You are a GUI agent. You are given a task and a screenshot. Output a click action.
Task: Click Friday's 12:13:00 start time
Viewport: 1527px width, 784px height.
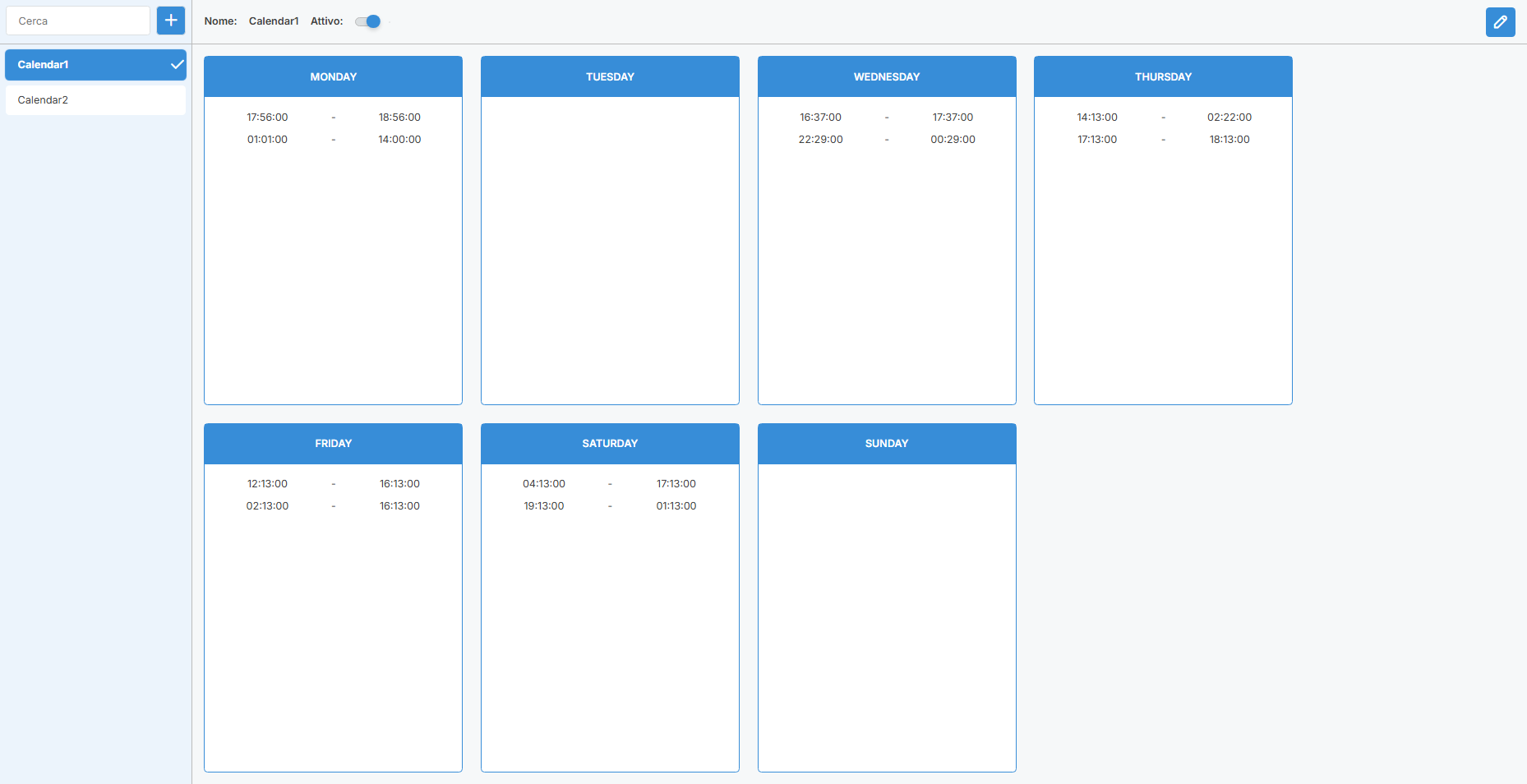pyautogui.click(x=267, y=484)
